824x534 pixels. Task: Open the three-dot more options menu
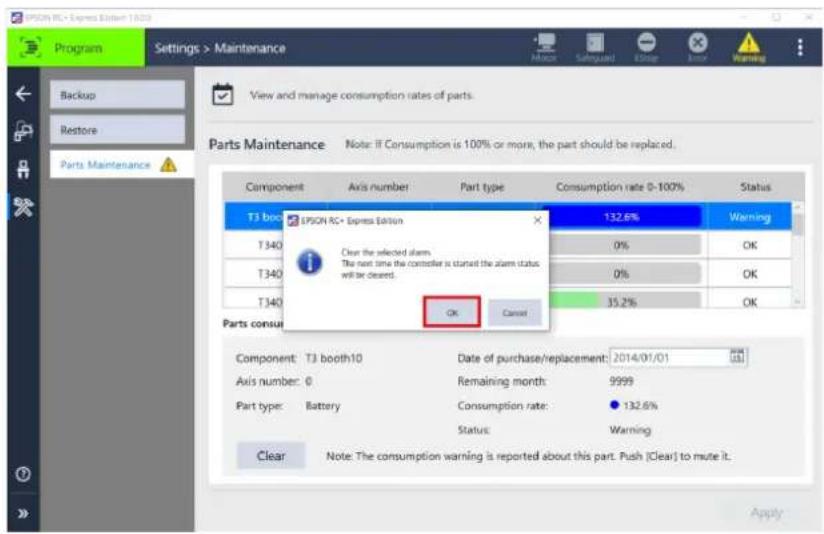click(x=800, y=47)
